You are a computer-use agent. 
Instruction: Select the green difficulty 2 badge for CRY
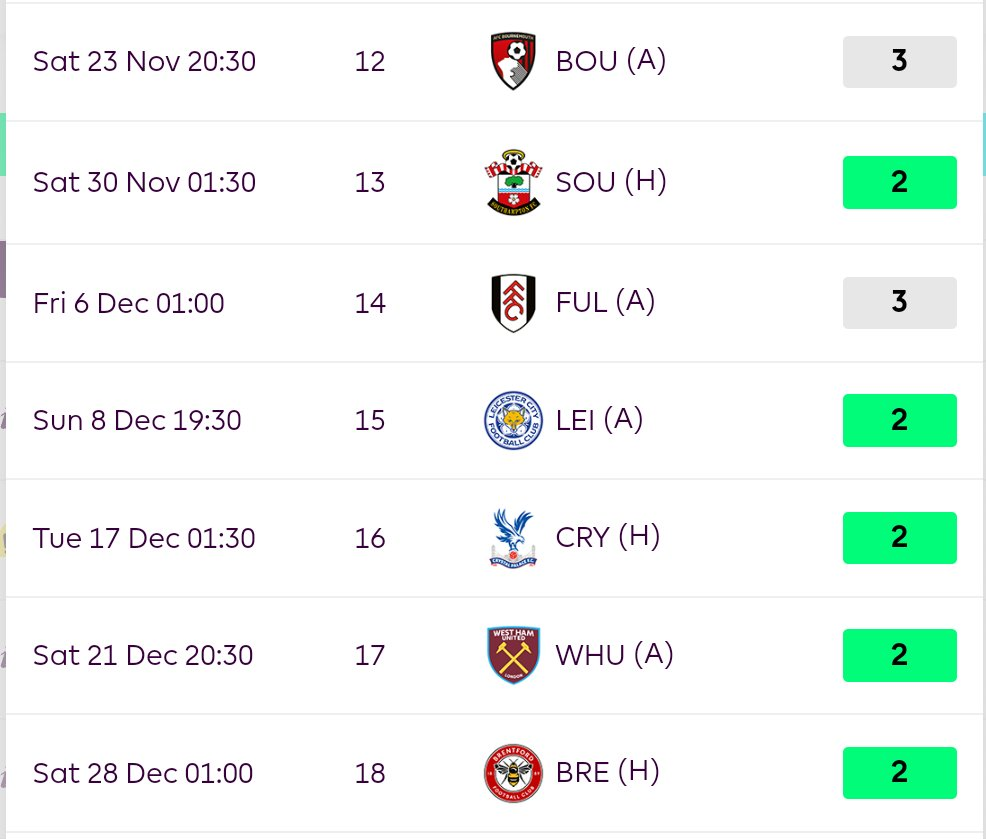point(899,538)
